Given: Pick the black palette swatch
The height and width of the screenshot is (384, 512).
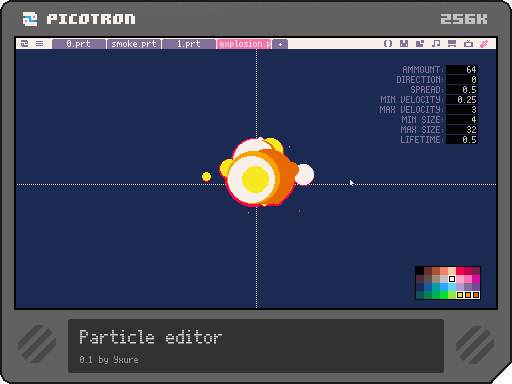Looking at the screenshot, I should click(420, 271).
